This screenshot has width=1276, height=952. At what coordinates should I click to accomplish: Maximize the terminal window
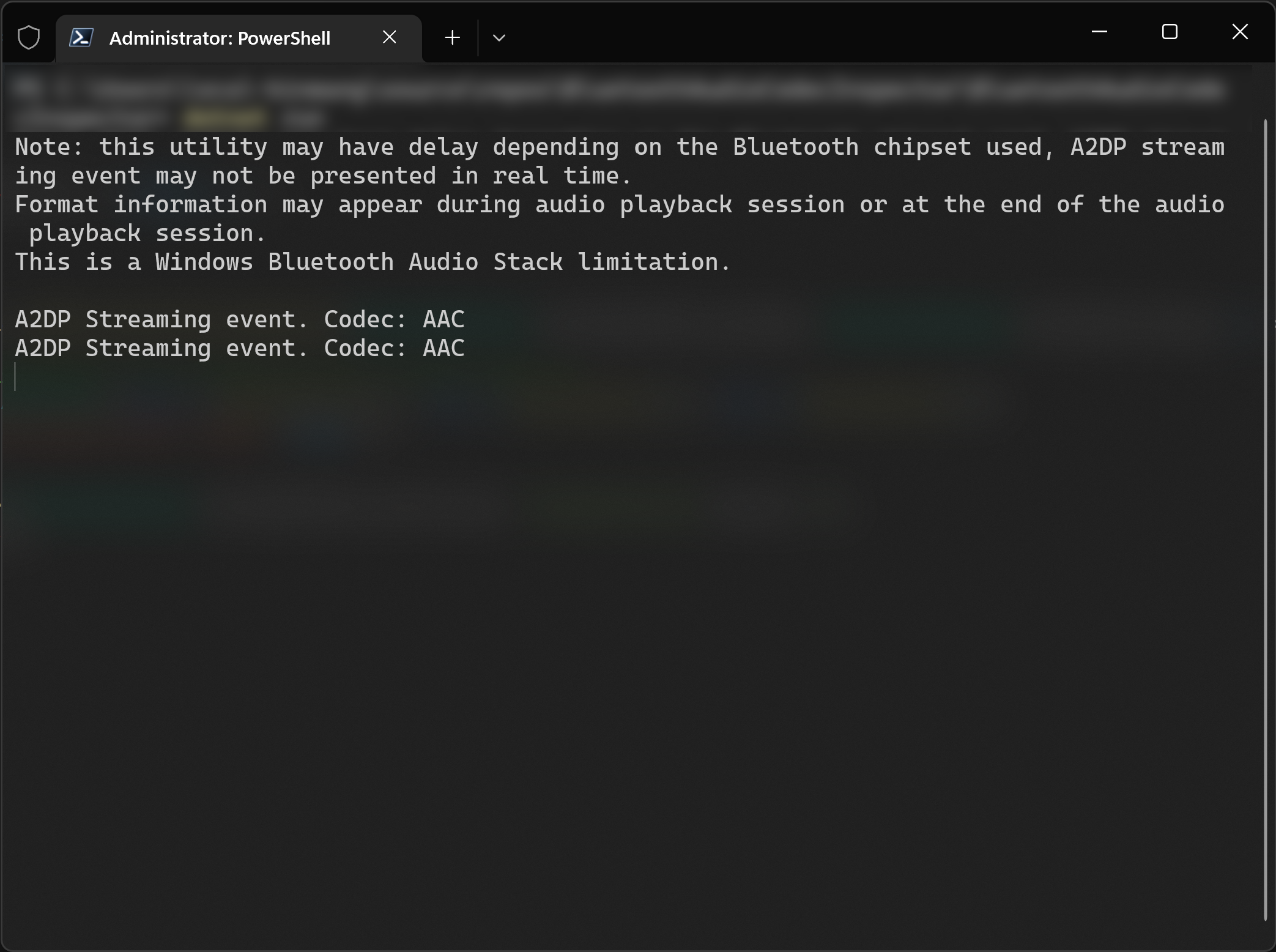(x=1170, y=31)
